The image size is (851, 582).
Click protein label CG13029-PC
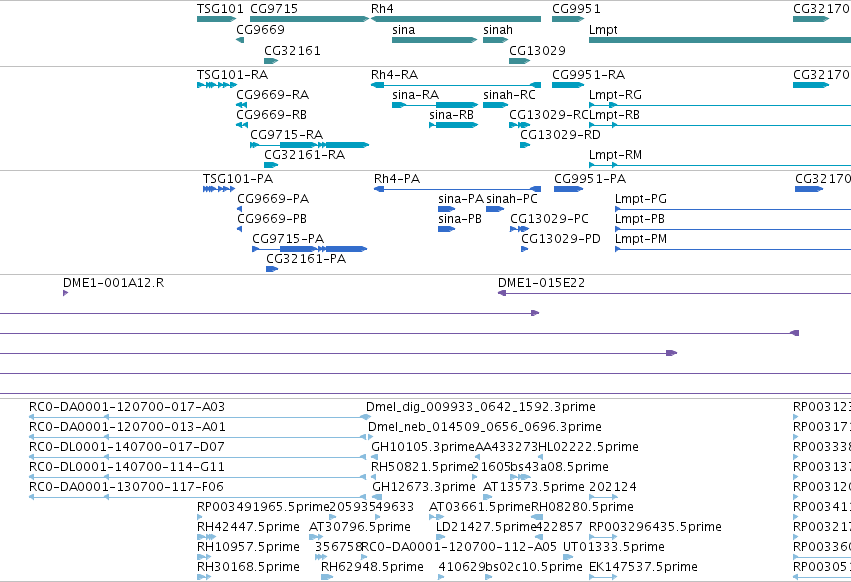550,218
